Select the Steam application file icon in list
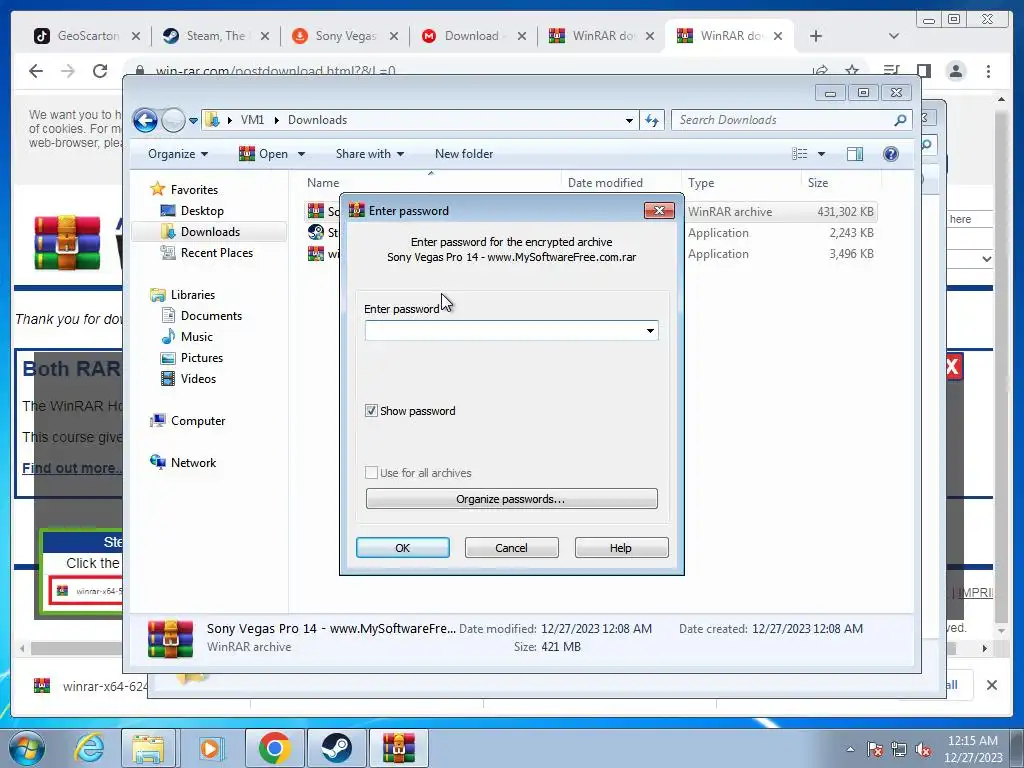Screen dimensions: 1024x768 pos(316,232)
